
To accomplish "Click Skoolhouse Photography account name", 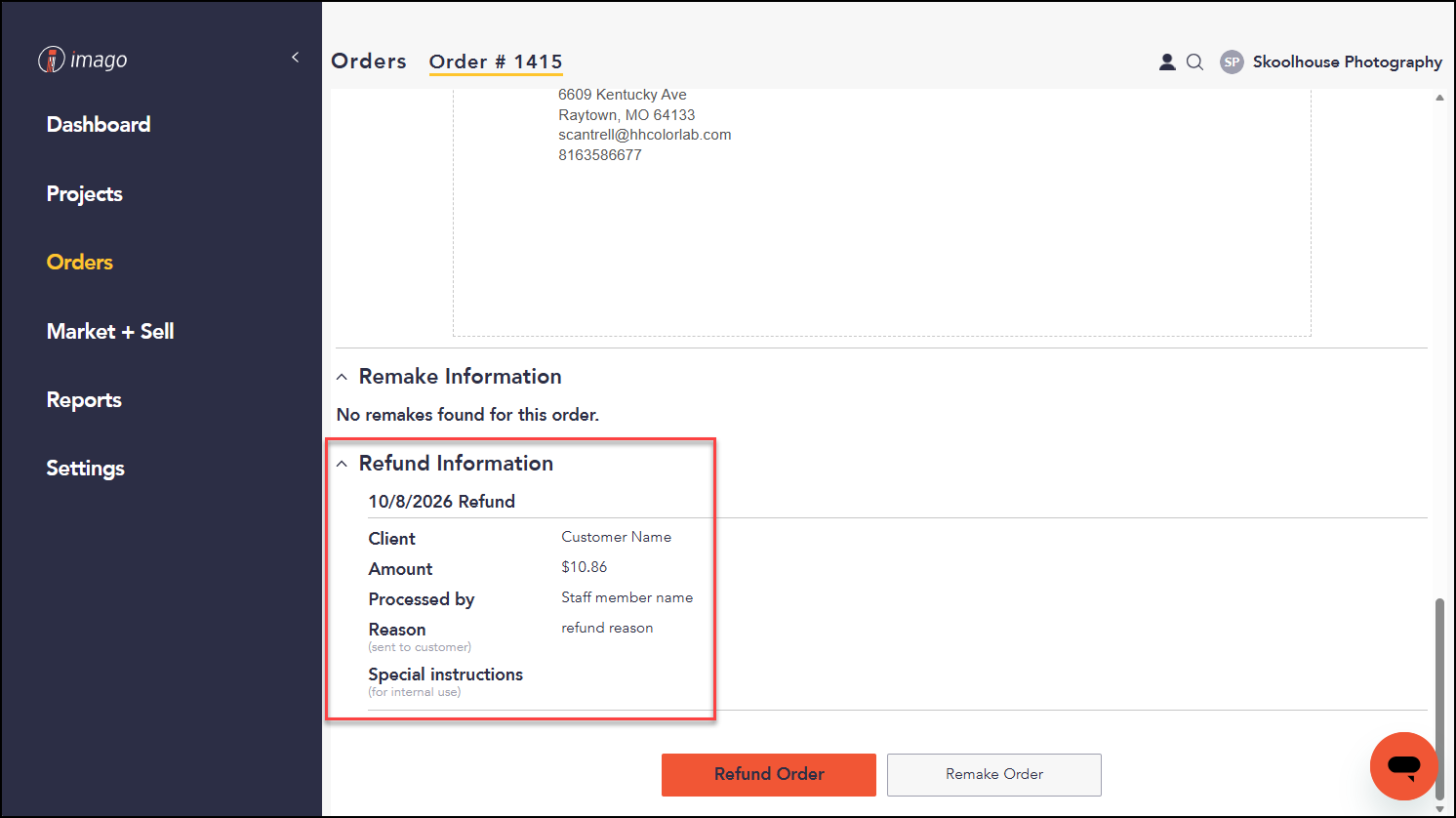I will (1348, 61).
